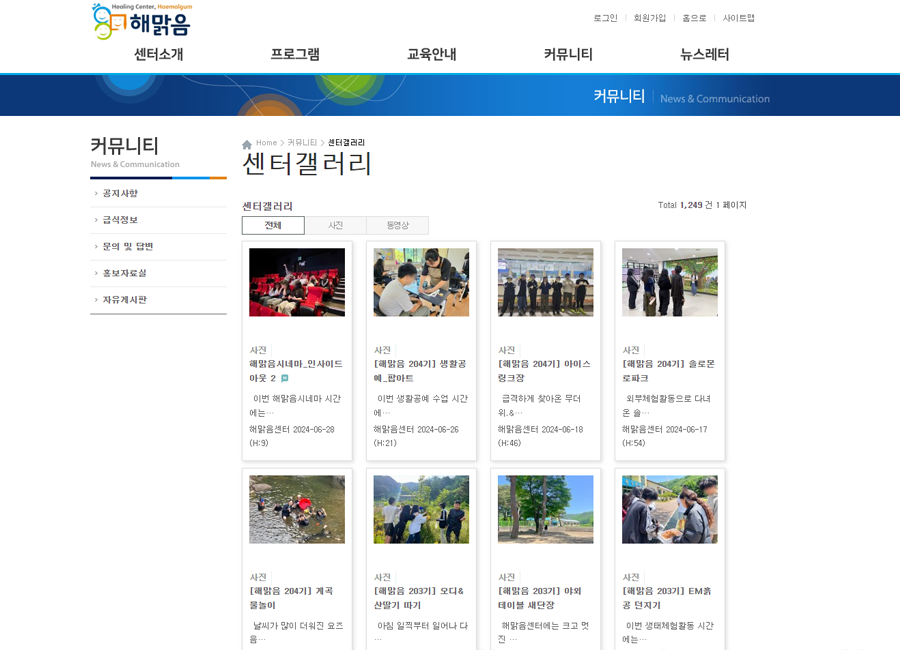Image resolution: width=900 pixels, height=650 pixels.
Task: Open post title [해맑음 204기] 아이스링크장
Action: 544,371
